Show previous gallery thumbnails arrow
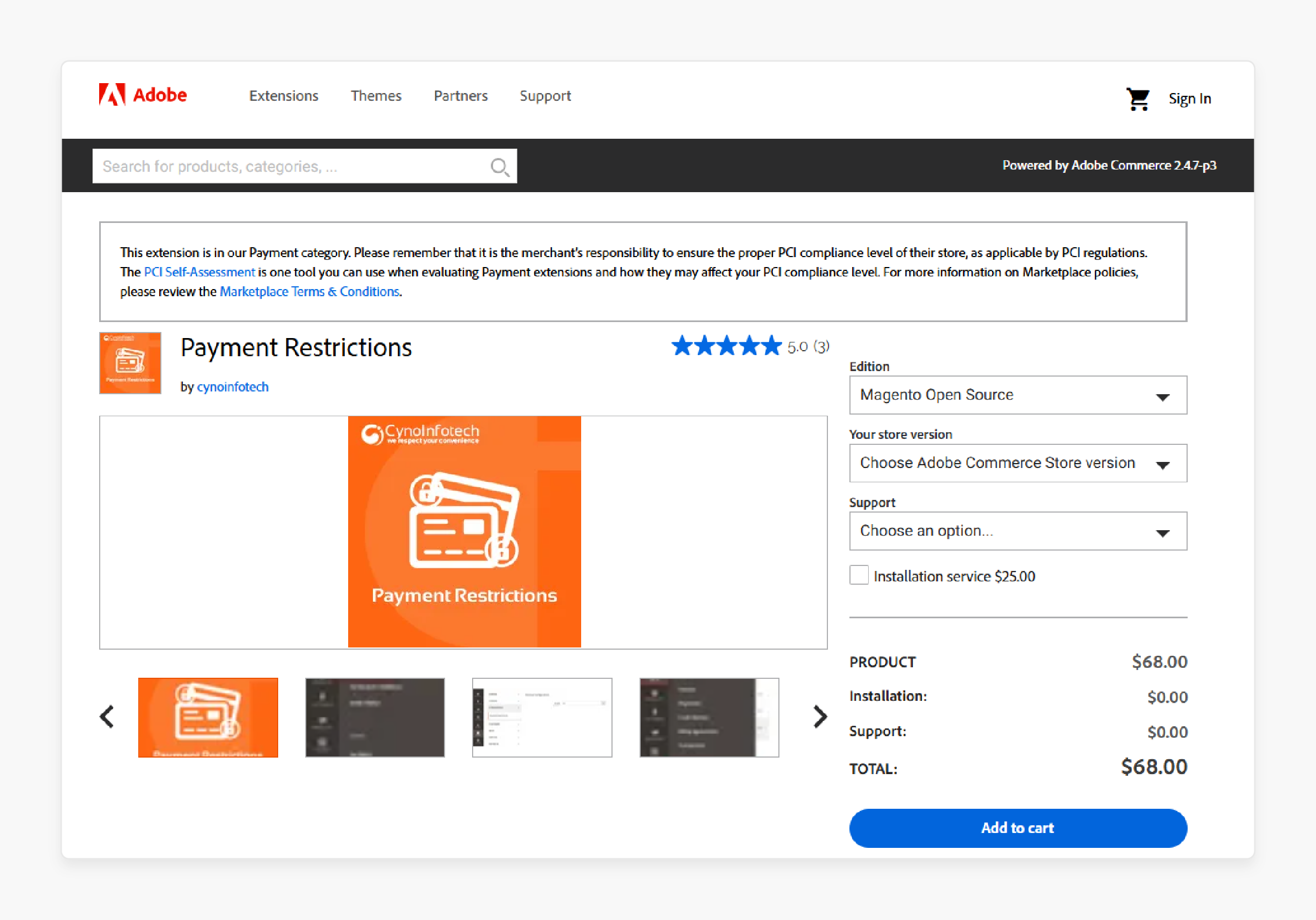Image resolution: width=1316 pixels, height=920 pixels. coord(107,717)
